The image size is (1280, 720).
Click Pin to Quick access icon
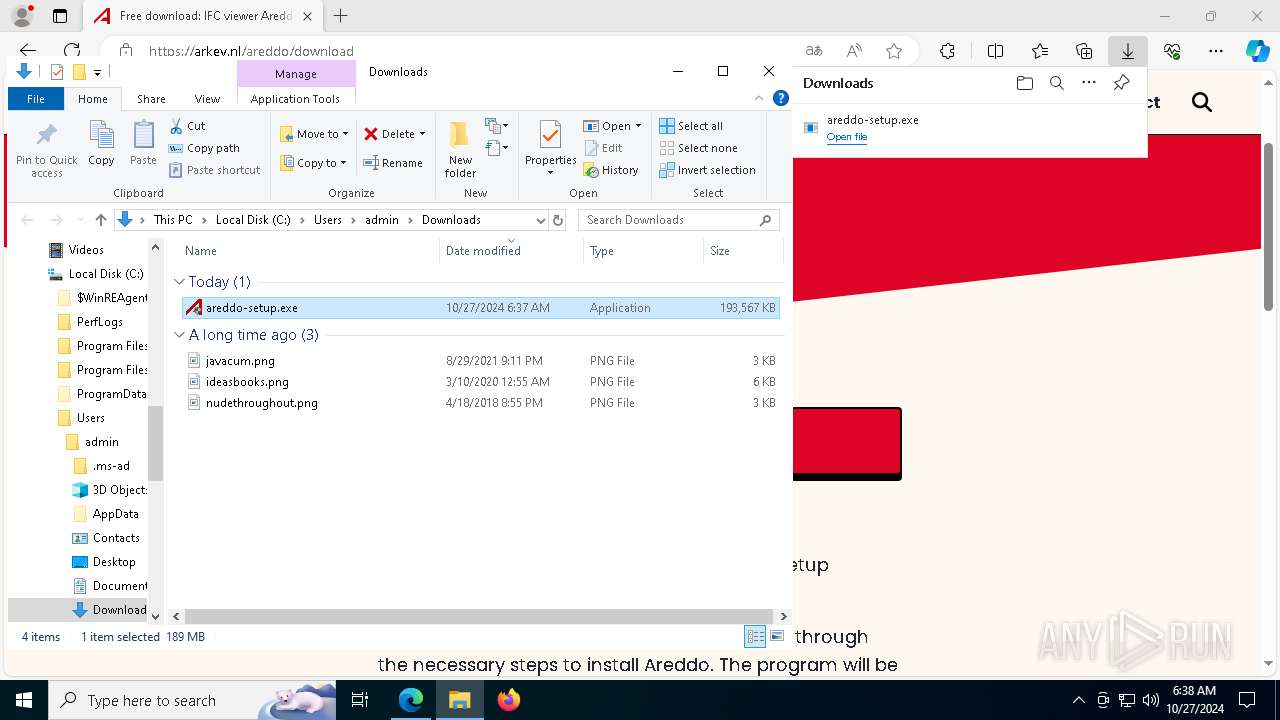46,149
